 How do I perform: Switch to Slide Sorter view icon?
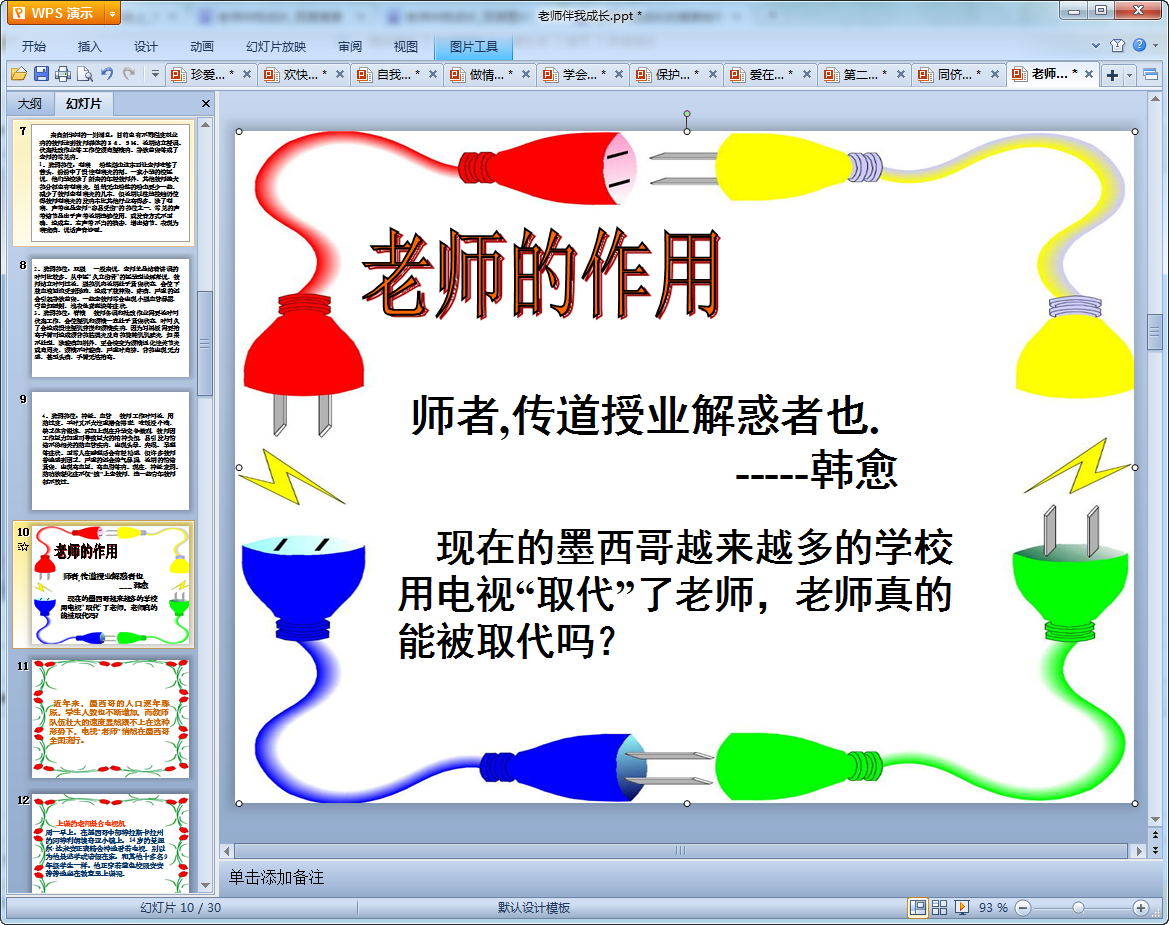[x=939, y=907]
